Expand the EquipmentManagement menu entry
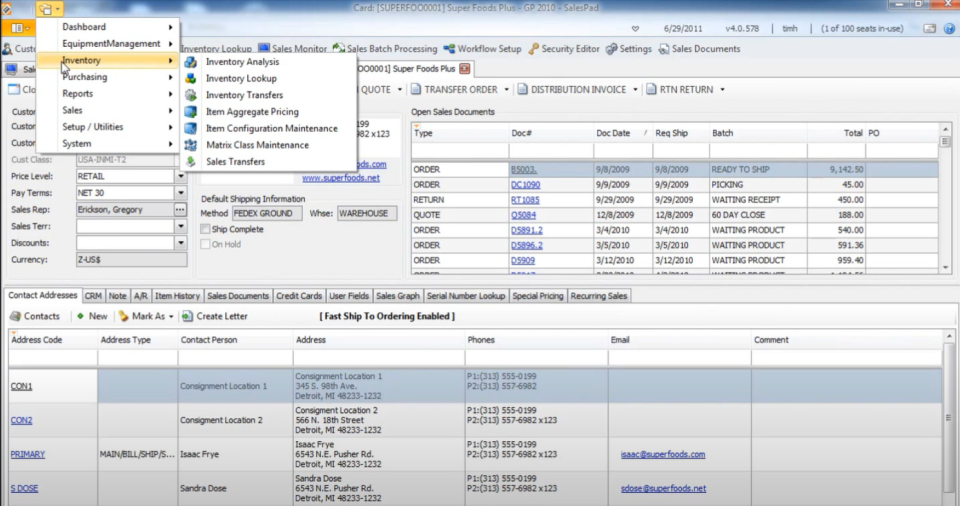 tap(108, 43)
